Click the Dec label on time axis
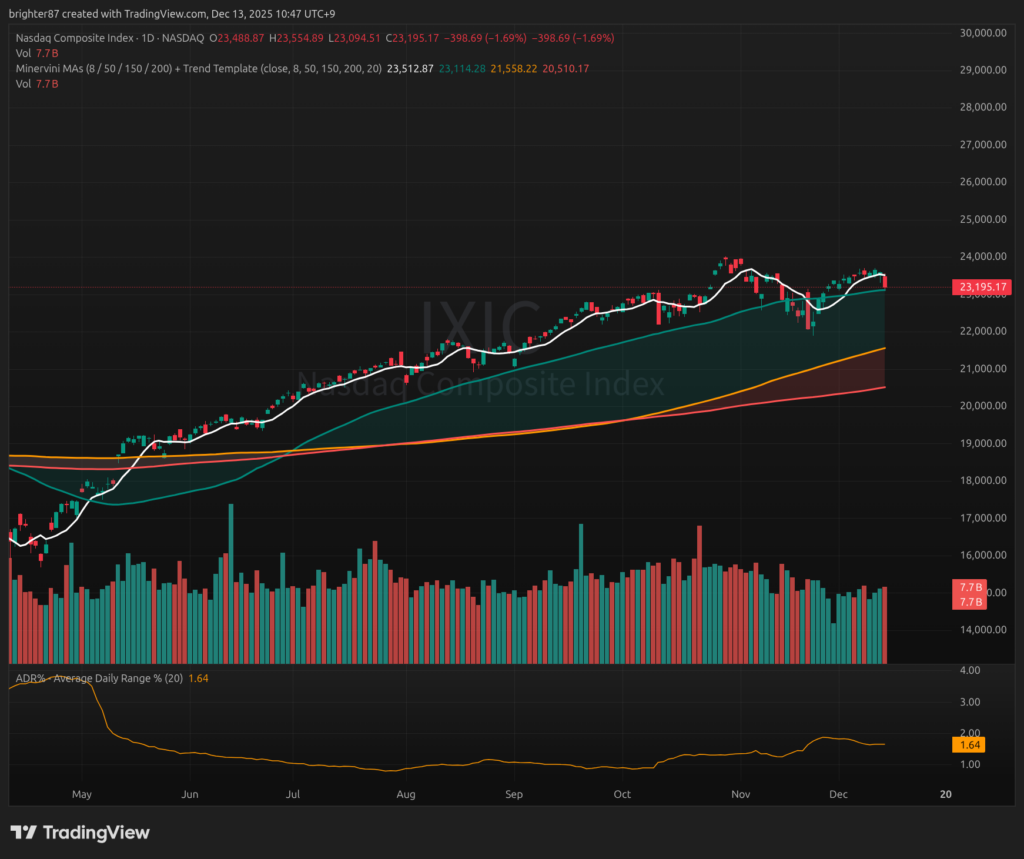Screen dimensions: 1024x859 click(x=838, y=794)
